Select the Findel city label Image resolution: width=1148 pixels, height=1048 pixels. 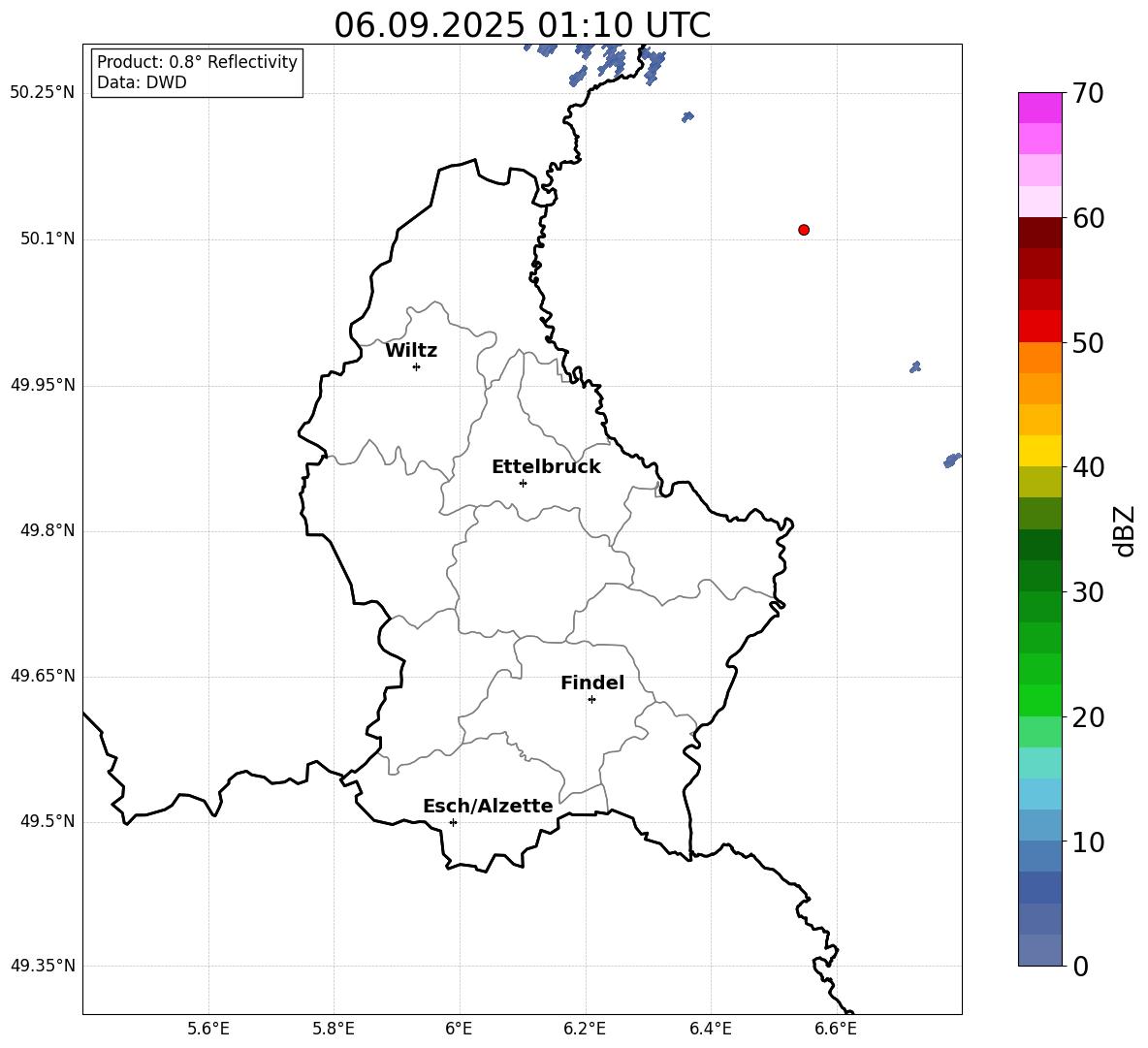592,683
